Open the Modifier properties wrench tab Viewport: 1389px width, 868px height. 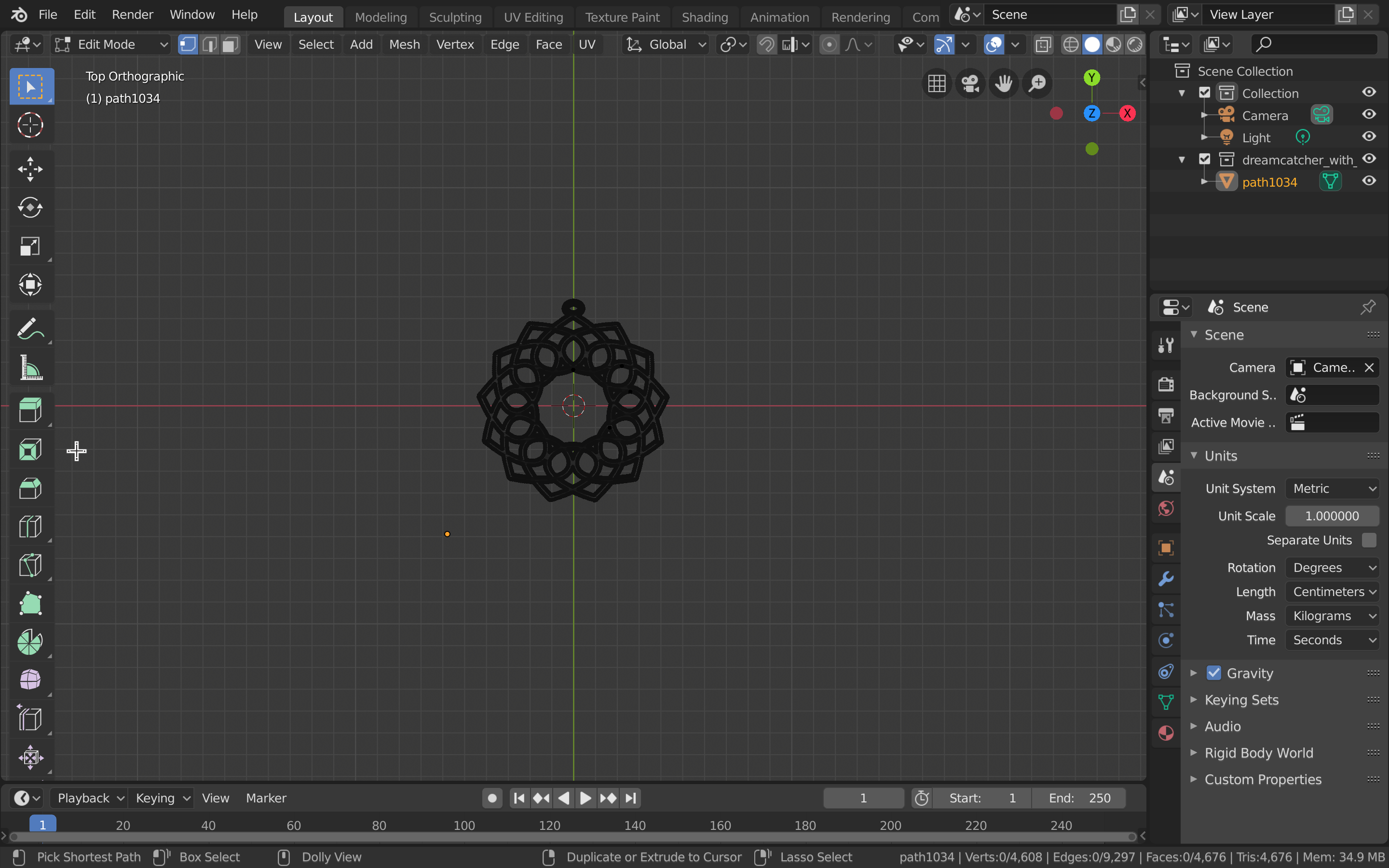coord(1166,579)
